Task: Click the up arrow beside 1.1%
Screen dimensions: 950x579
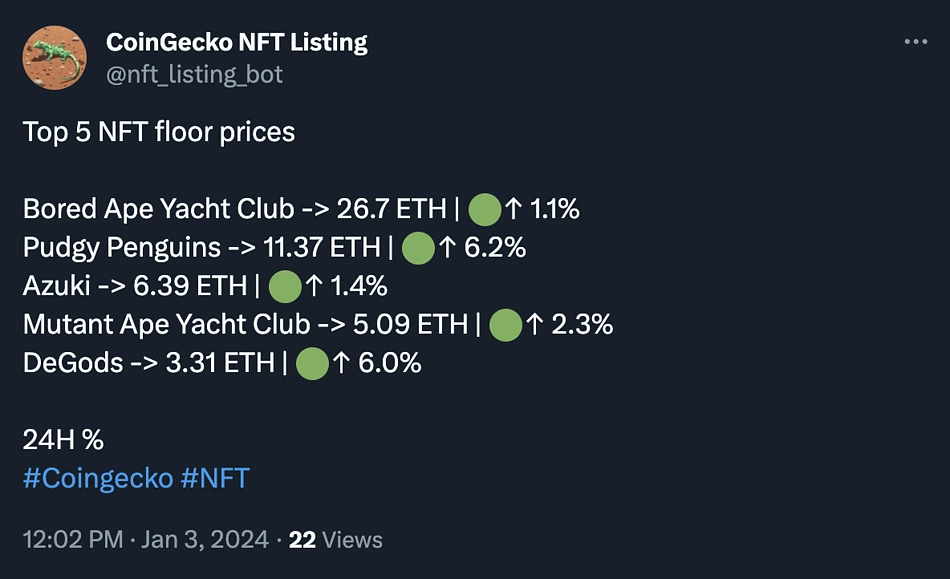Action: 514,209
